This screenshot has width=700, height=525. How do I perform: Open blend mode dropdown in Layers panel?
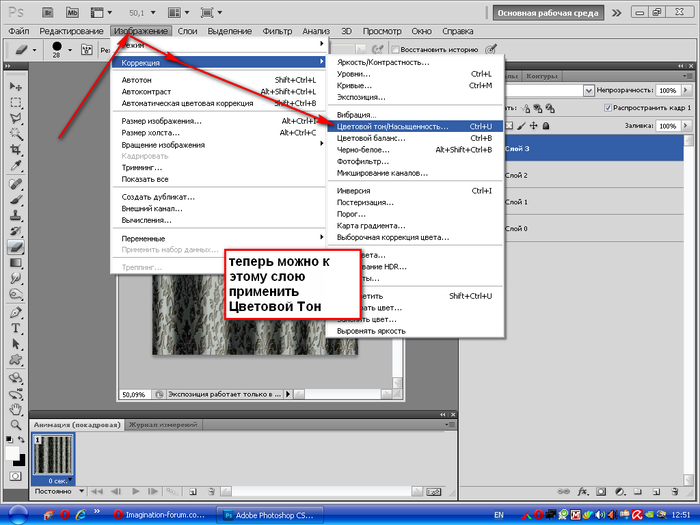click(x=588, y=91)
